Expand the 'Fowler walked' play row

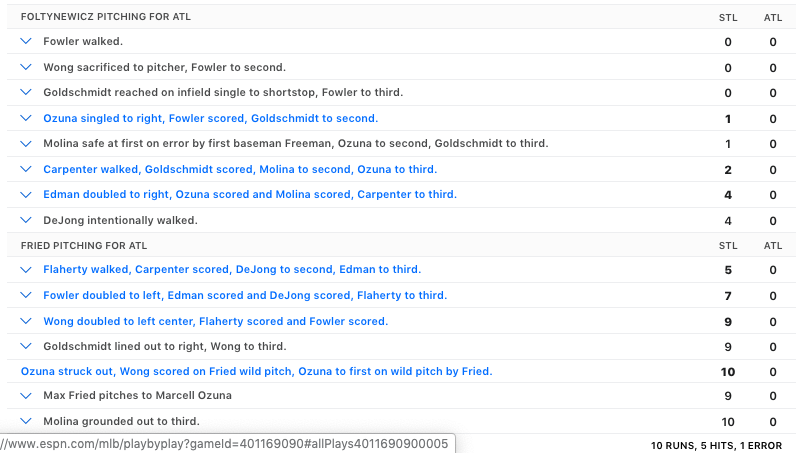coord(27,42)
